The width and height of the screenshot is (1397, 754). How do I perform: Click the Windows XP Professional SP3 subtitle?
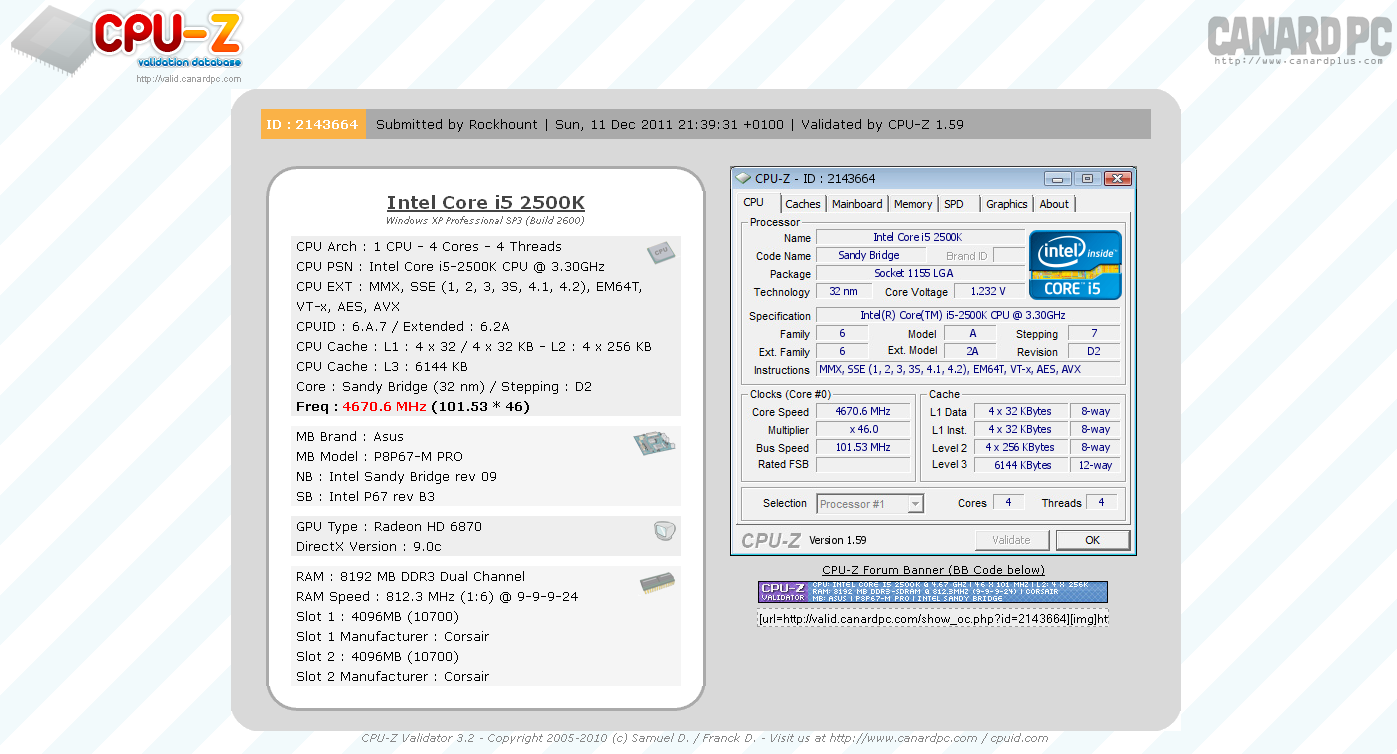click(x=485, y=221)
